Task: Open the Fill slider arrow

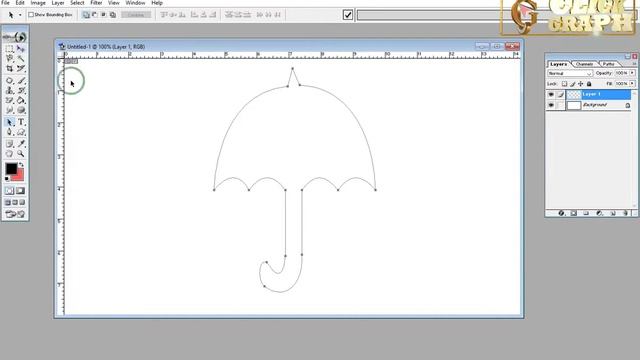Action: coord(632,84)
